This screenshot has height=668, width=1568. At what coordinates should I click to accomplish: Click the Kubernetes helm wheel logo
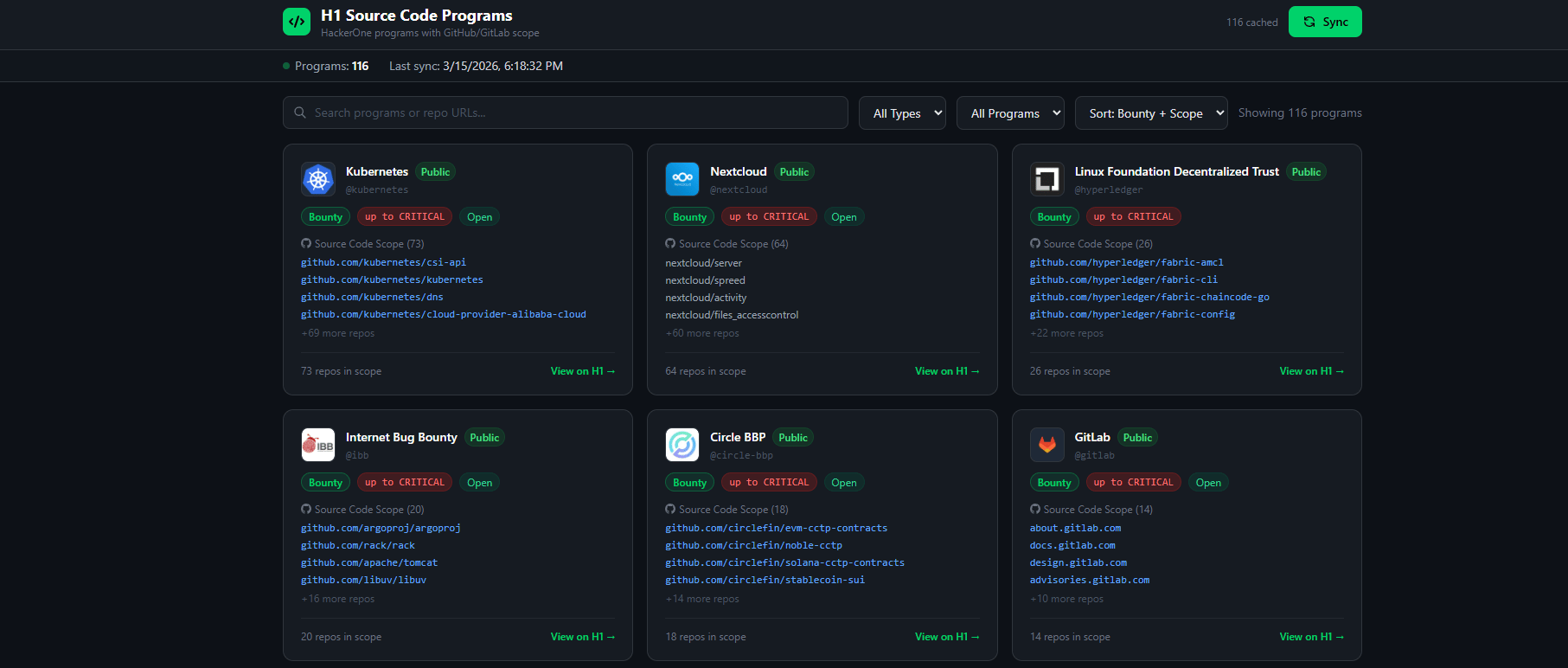318,179
